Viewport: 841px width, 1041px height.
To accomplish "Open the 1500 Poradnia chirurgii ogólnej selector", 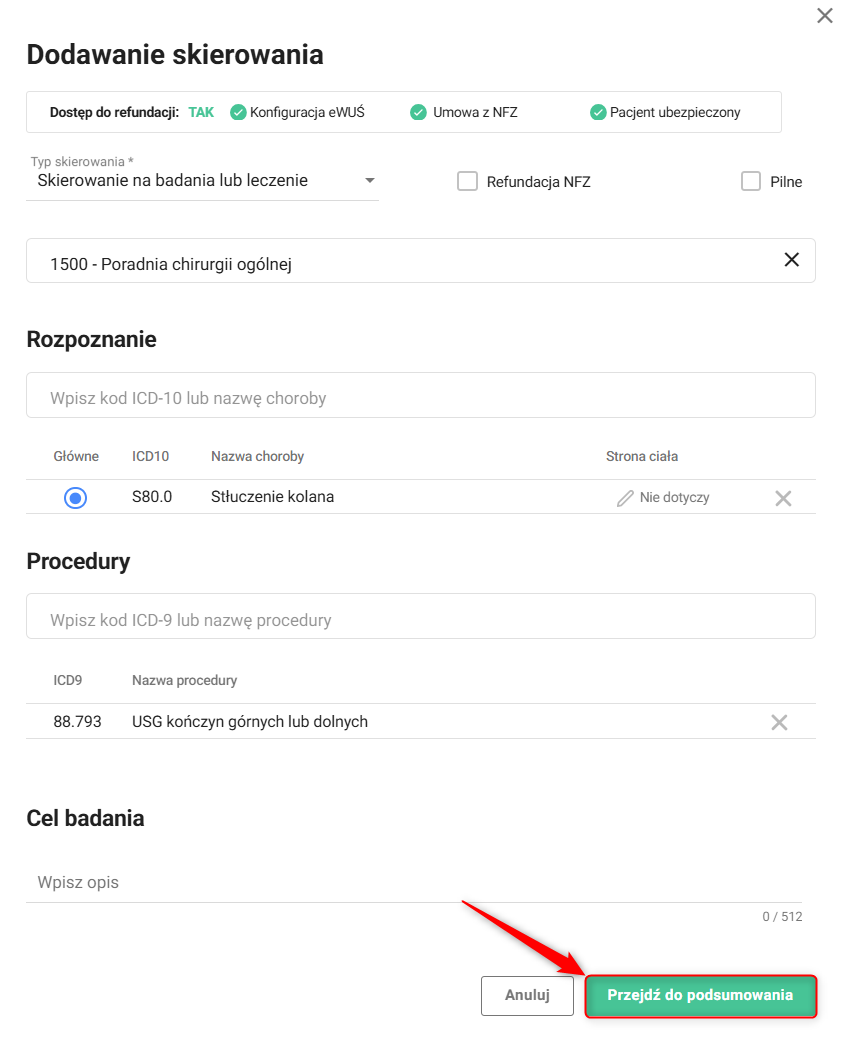I will click(400, 264).
